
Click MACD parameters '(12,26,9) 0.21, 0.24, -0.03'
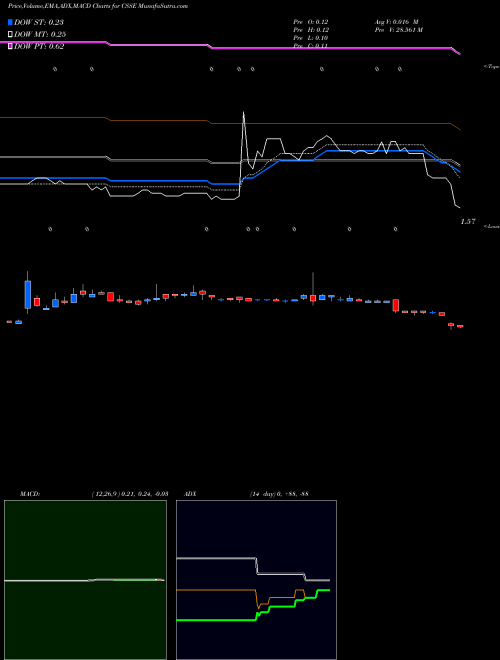coord(130,493)
